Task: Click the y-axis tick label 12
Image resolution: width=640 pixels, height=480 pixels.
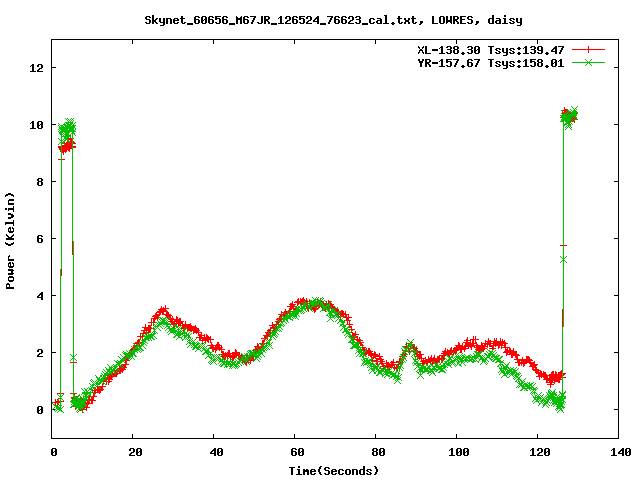Action: click(36, 68)
